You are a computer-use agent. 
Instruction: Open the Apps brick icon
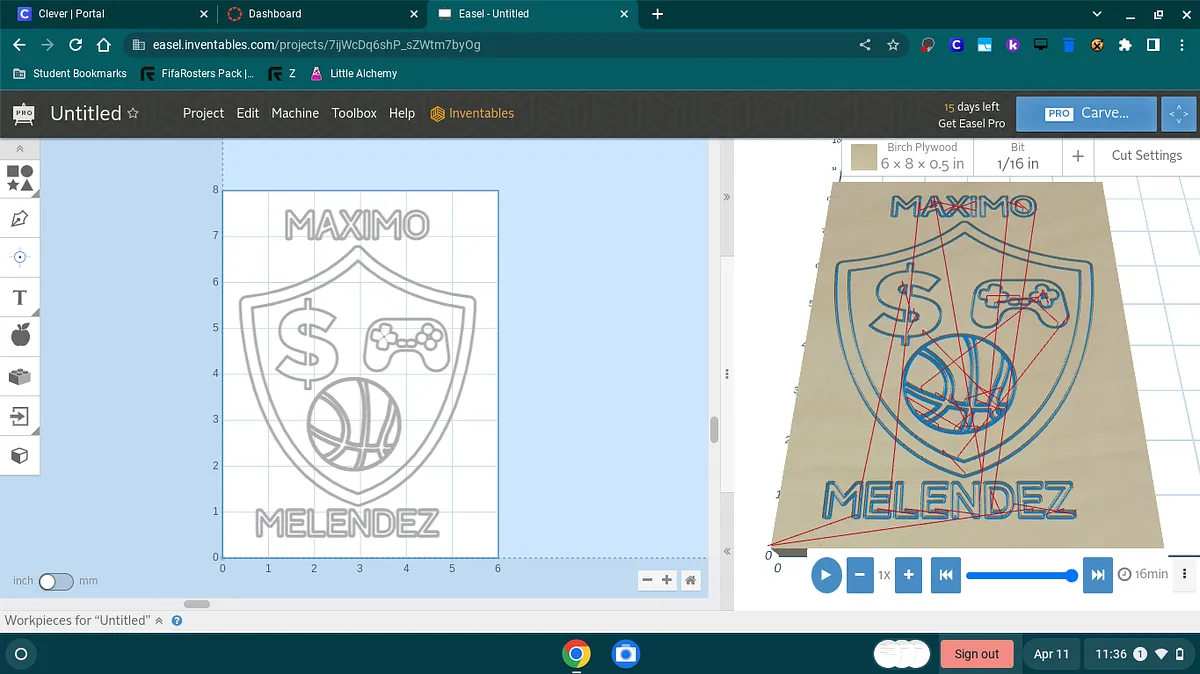tap(20, 377)
